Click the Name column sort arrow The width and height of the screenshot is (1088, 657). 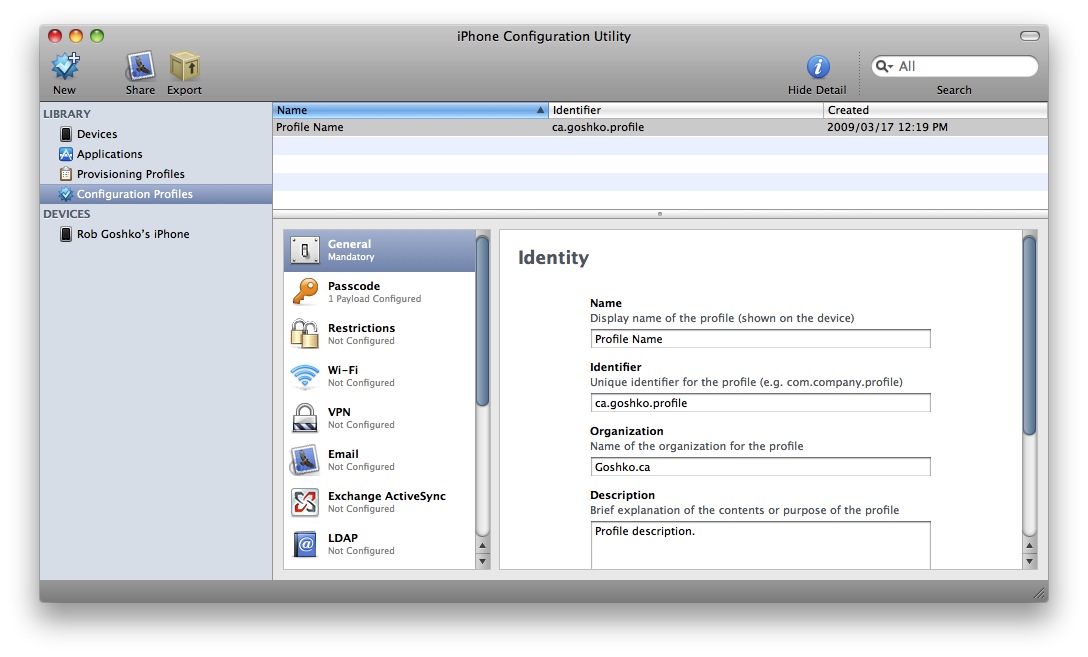coord(540,110)
